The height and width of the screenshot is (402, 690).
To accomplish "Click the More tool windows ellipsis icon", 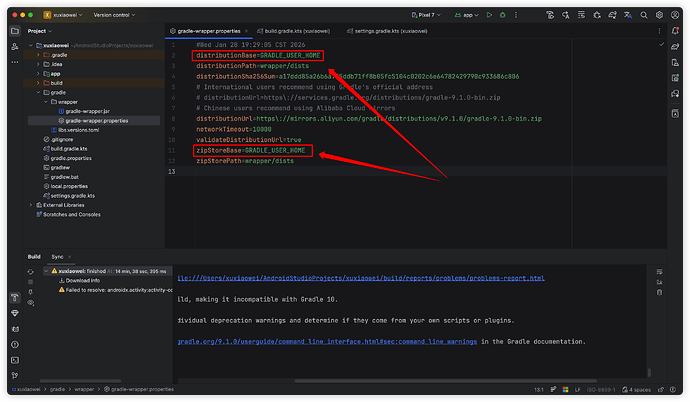I will (15, 63).
